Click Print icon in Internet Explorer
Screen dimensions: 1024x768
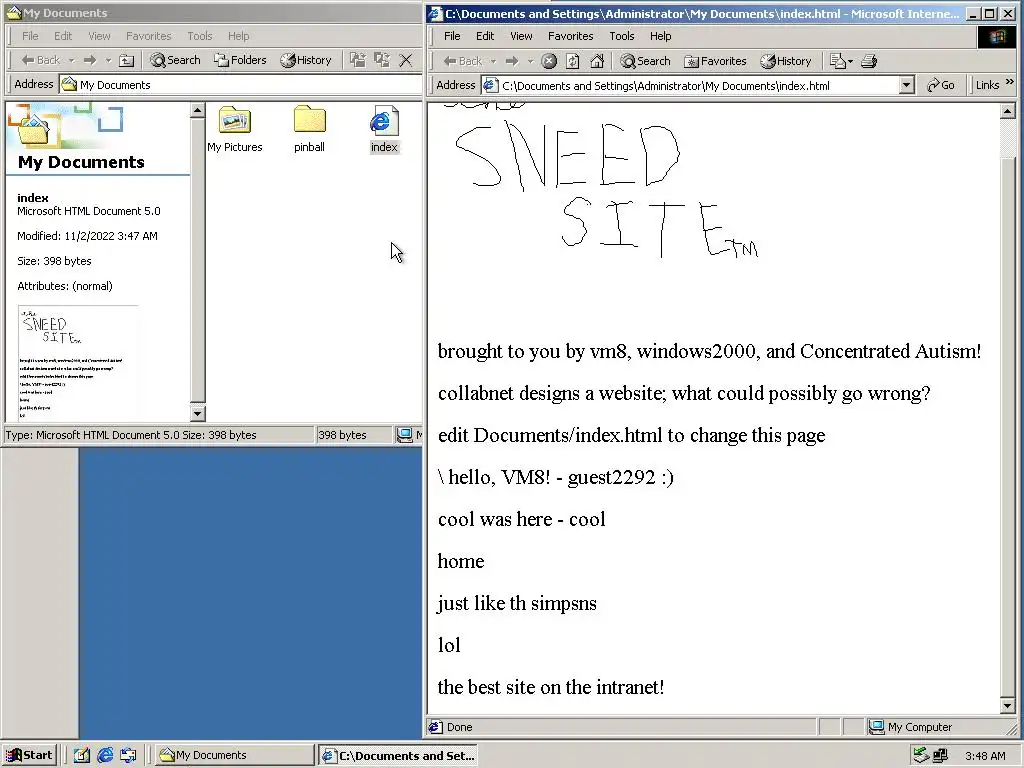pyautogui.click(x=869, y=61)
